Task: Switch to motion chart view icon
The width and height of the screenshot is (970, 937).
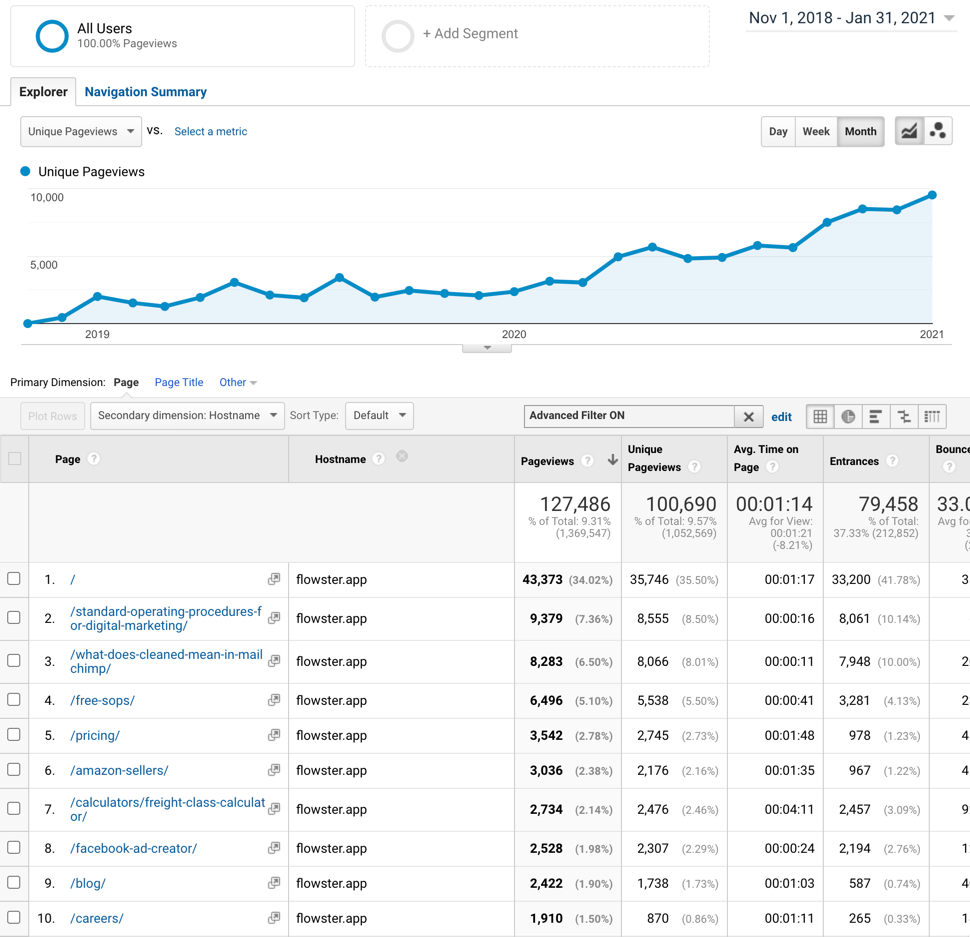Action: coord(938,131)
